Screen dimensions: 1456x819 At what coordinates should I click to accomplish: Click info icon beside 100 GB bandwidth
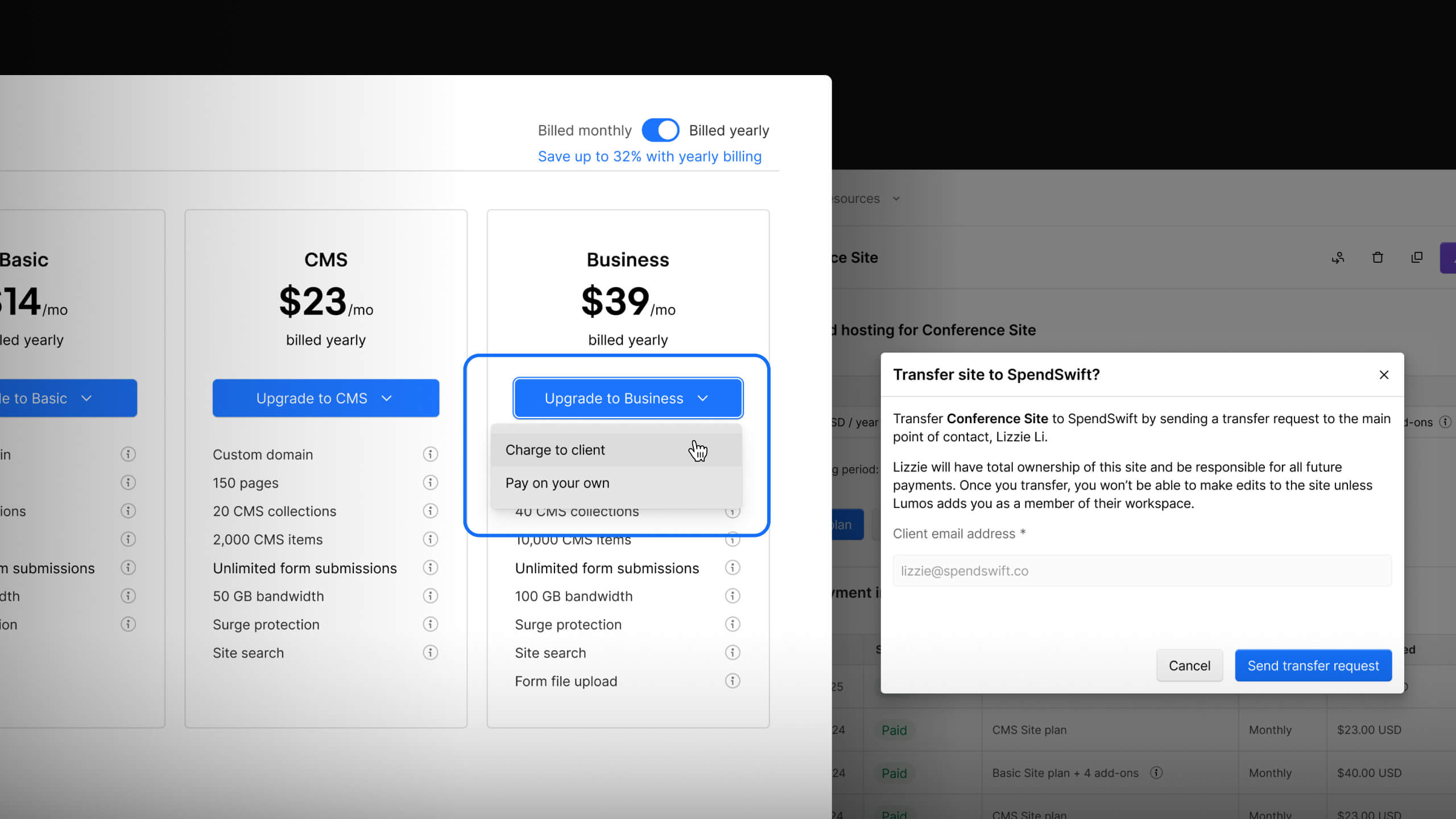tap(733, 595)
